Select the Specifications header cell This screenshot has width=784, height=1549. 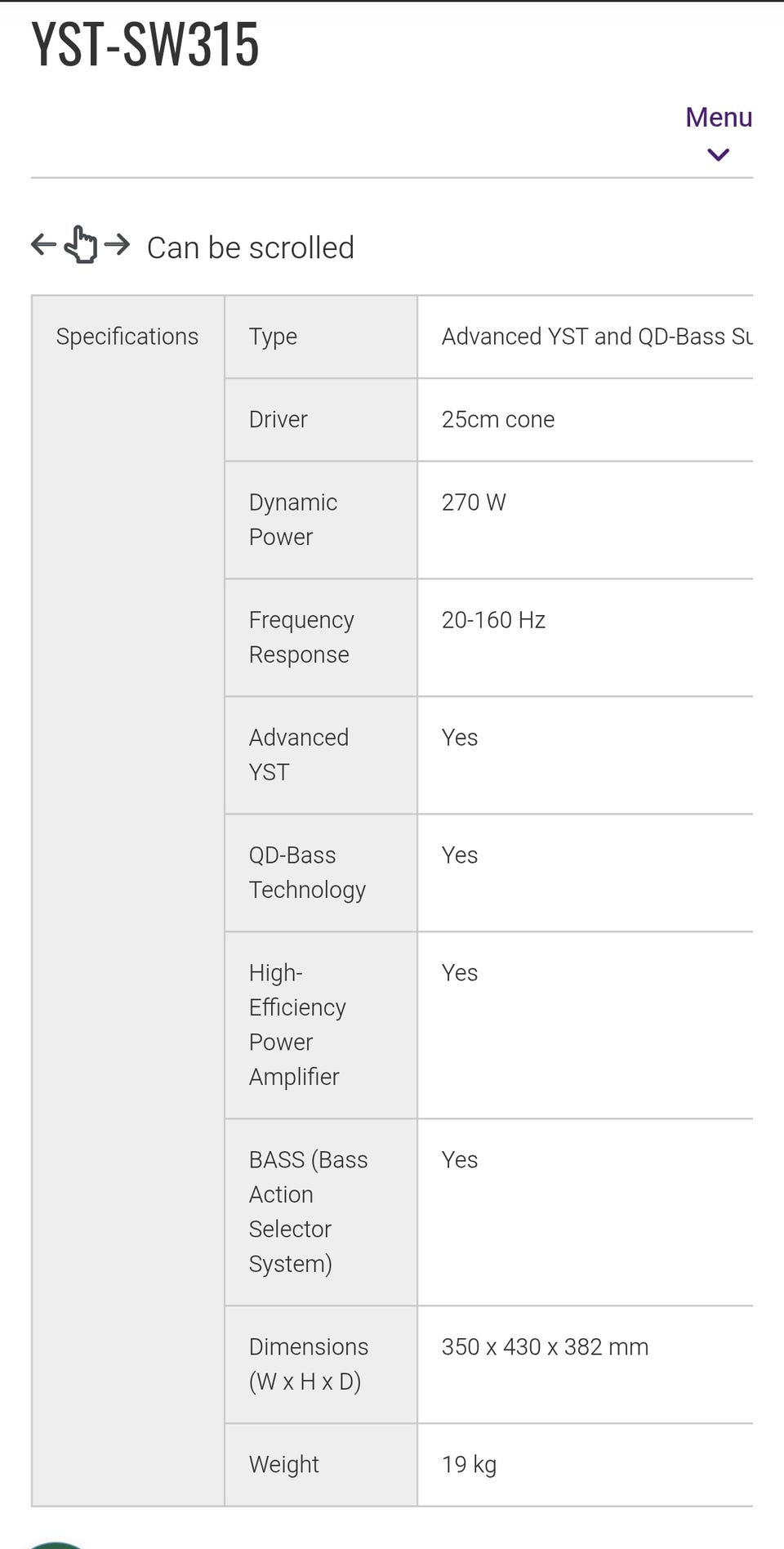click(127, 337)
